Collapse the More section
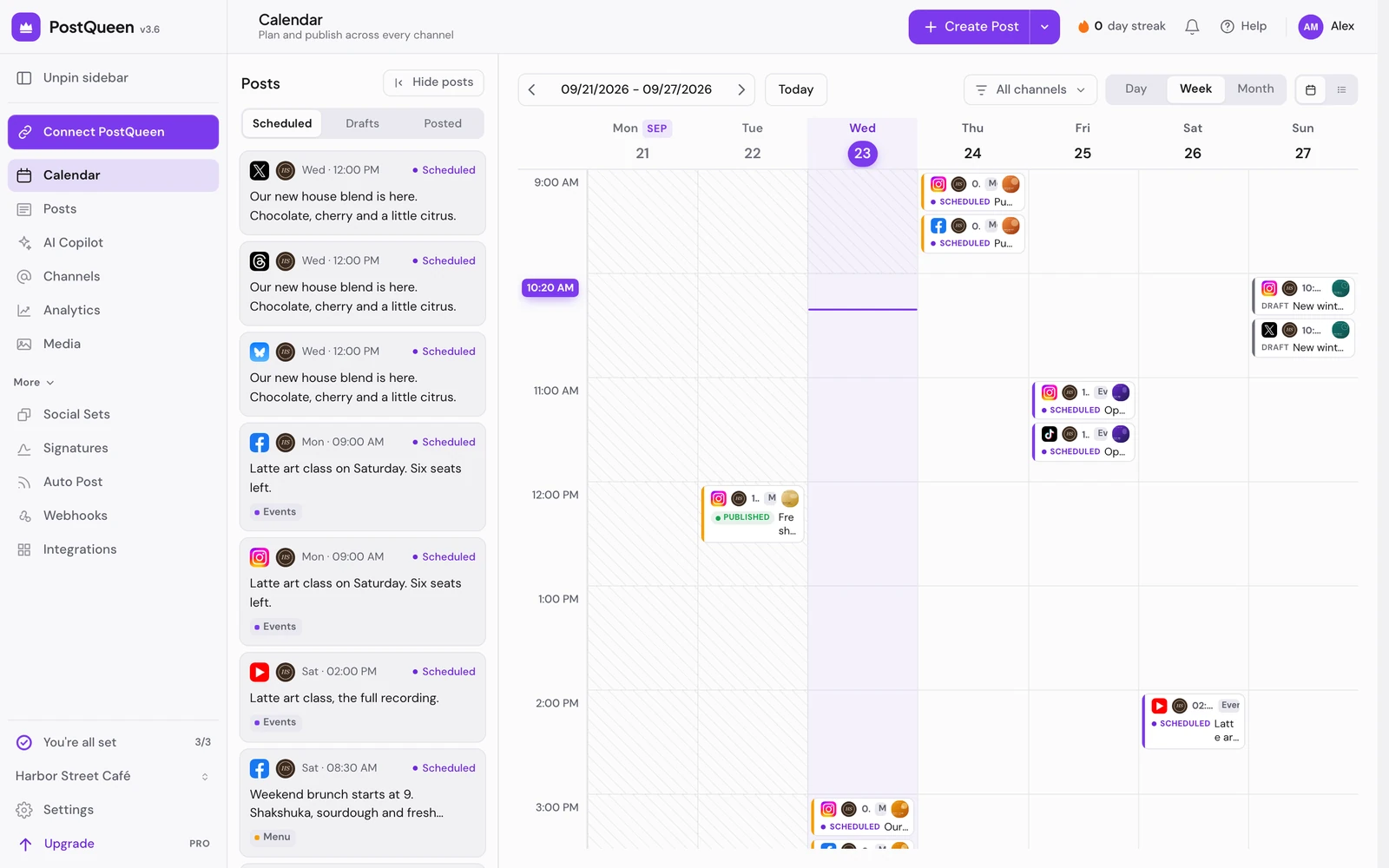 (35, 382)
